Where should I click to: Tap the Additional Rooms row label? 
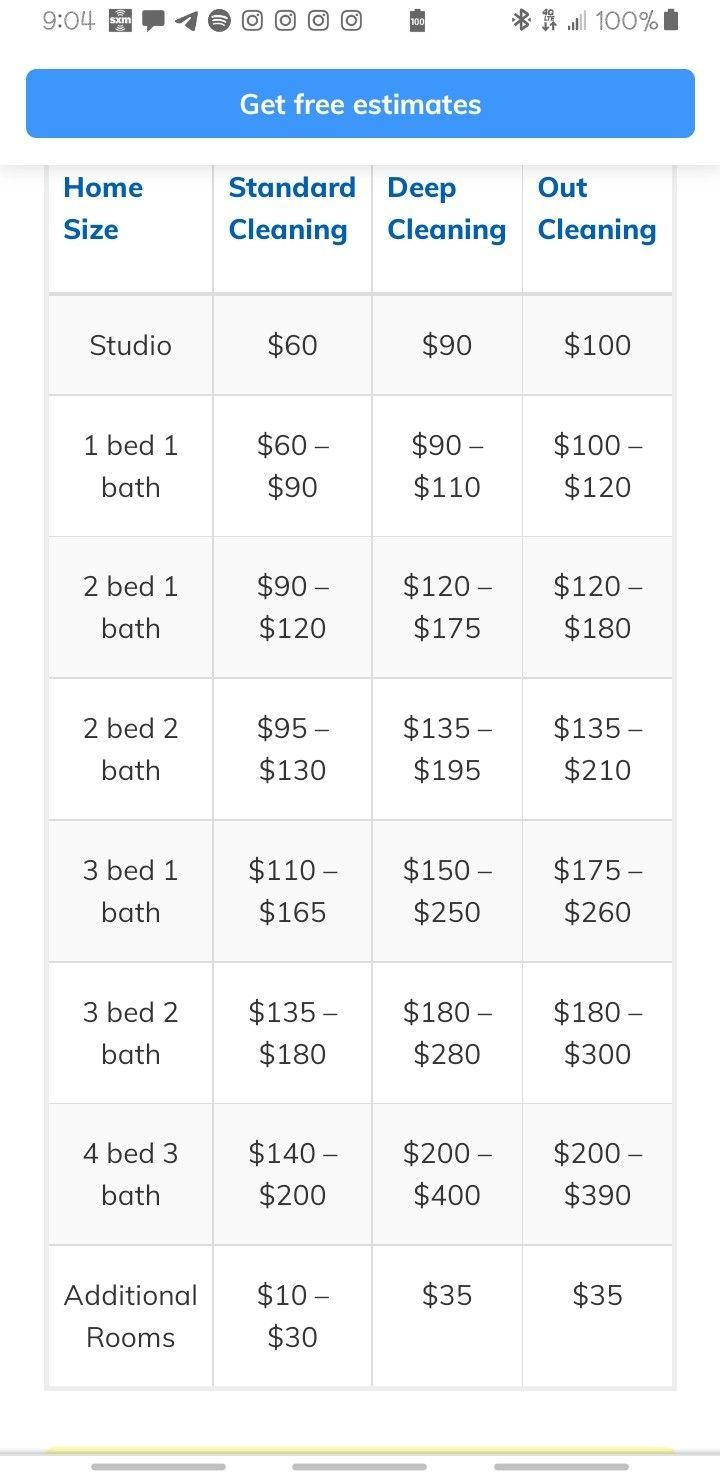coord(130,1316)
